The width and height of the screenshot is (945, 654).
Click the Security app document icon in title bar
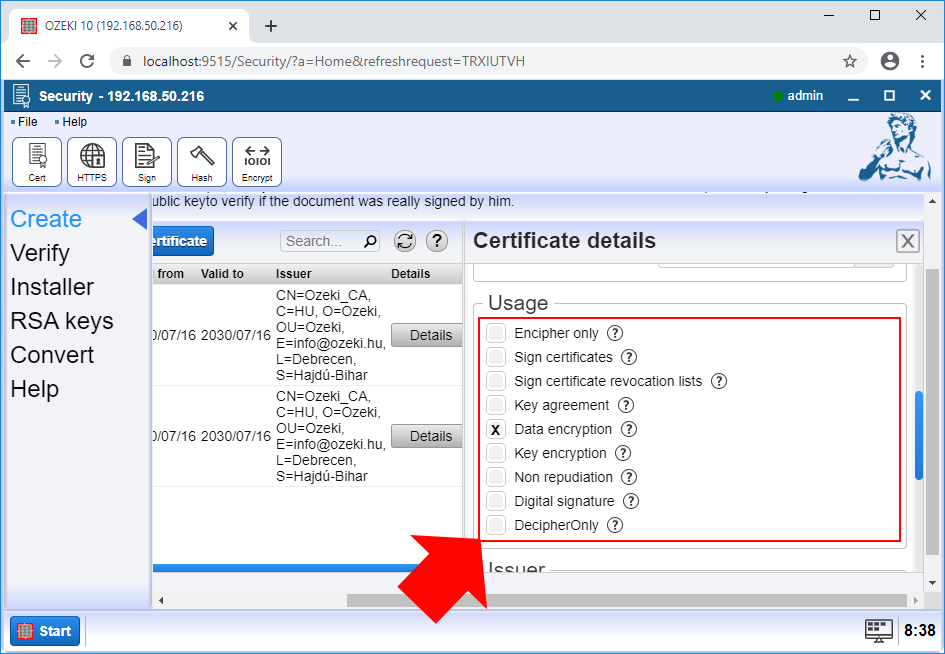click(22, 96)
